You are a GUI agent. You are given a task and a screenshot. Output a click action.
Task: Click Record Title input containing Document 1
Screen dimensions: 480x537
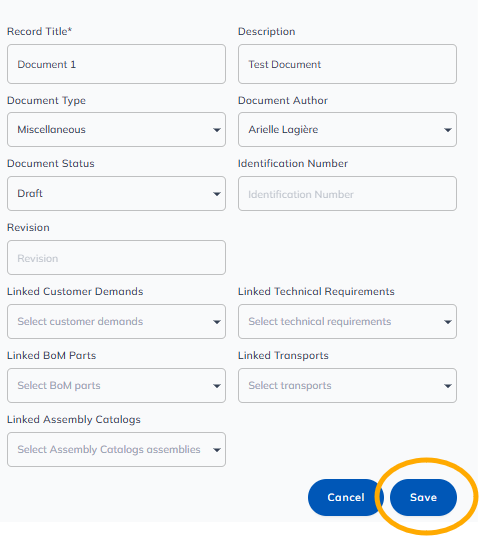click(116, 64)
